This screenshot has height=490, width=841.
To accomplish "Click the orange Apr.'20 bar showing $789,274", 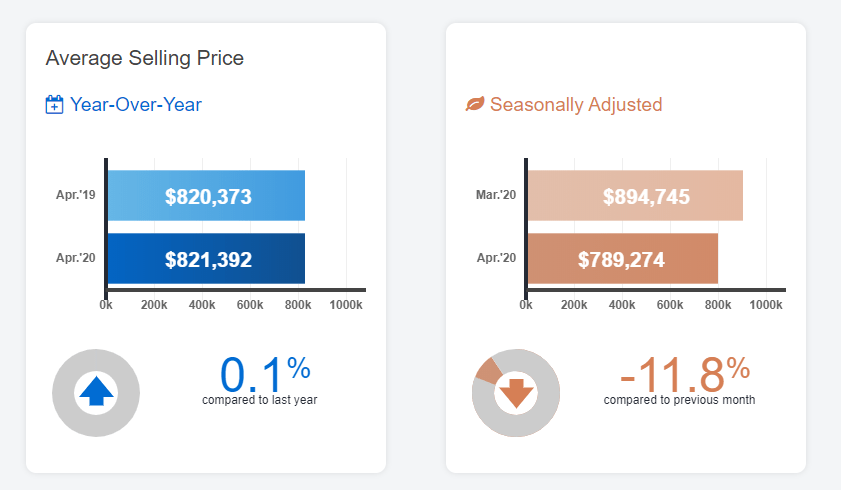I will 622,259.
